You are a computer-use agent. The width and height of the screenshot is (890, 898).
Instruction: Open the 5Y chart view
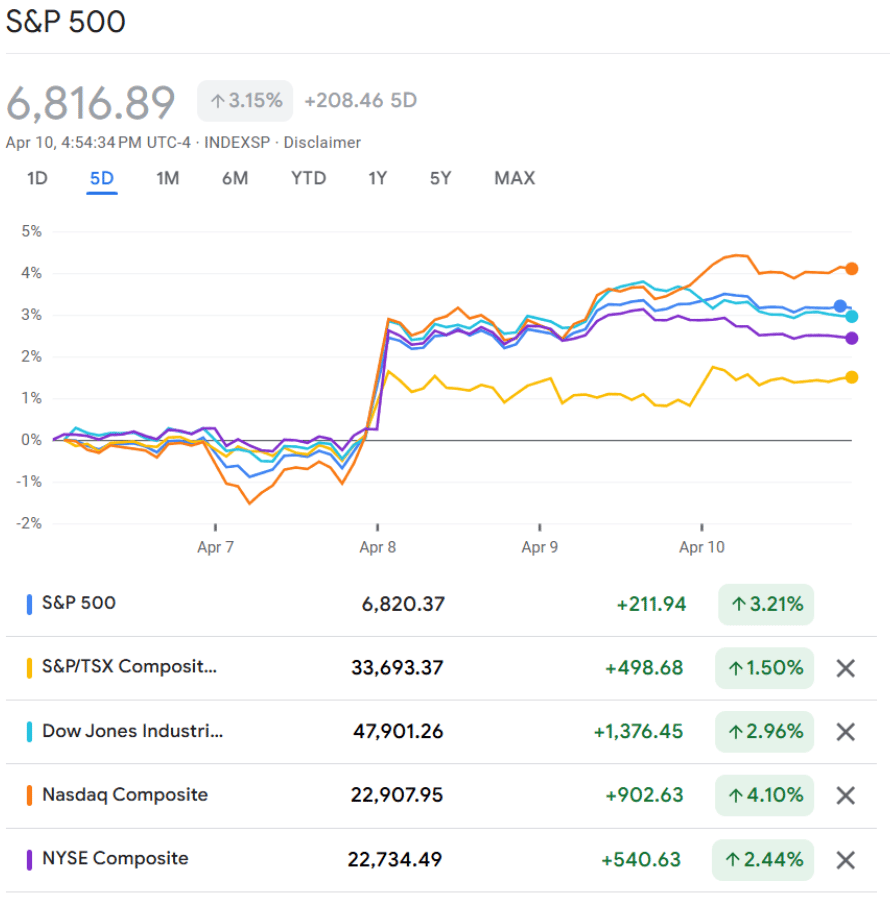pyautogui.click(x=441, y=179)
